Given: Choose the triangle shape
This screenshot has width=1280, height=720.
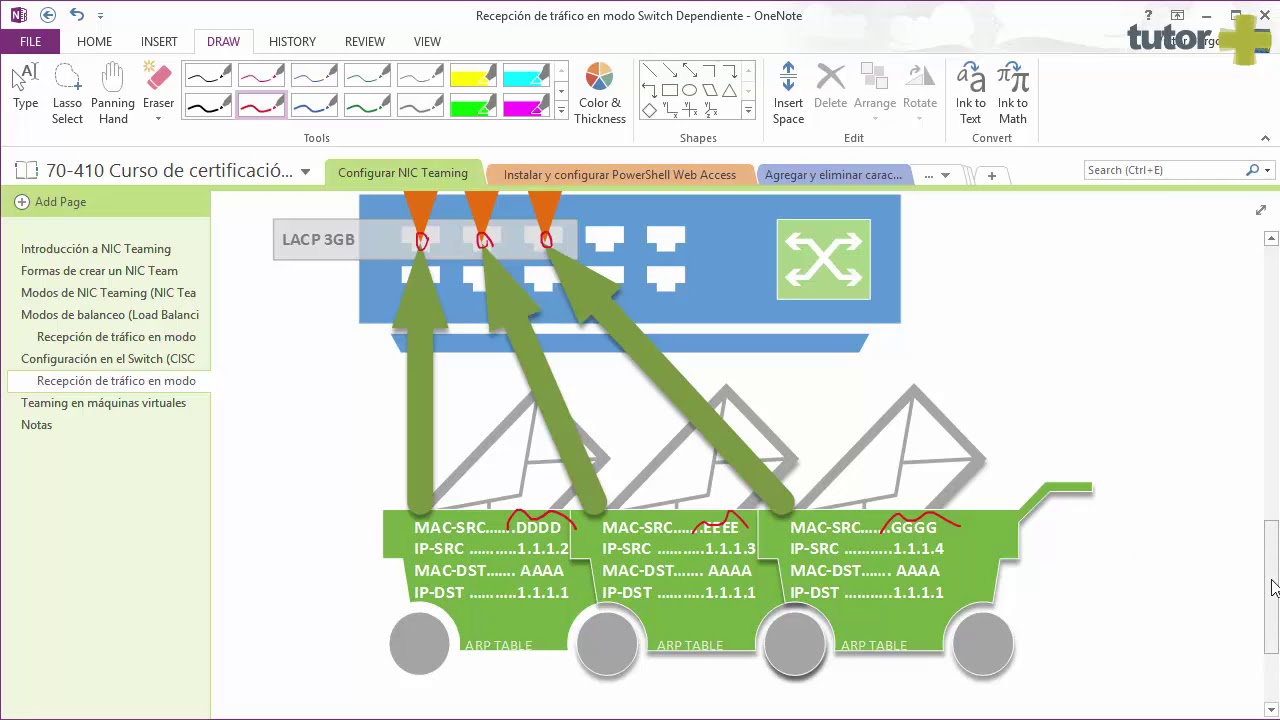Looking at the screenshot, I should pos(729,90).
